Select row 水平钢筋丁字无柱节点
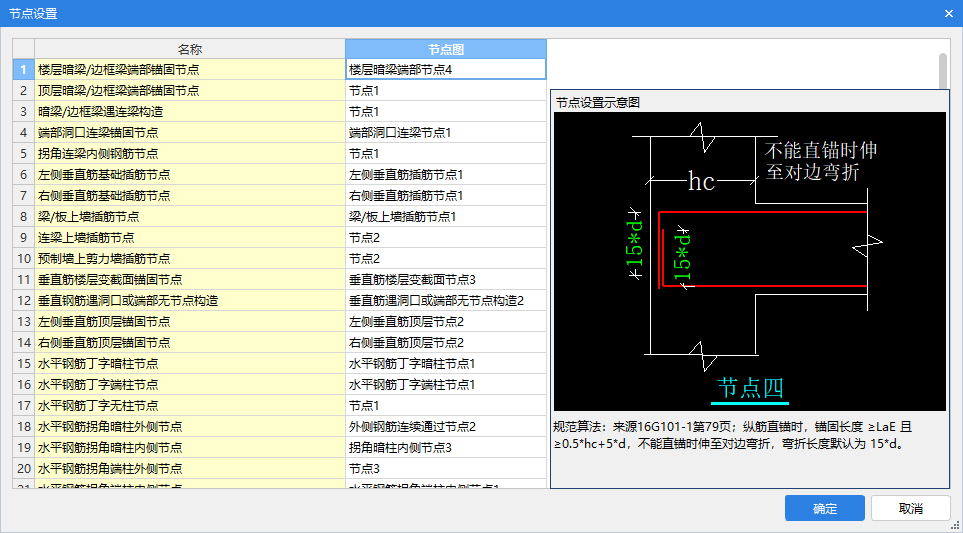 point(190,406)
